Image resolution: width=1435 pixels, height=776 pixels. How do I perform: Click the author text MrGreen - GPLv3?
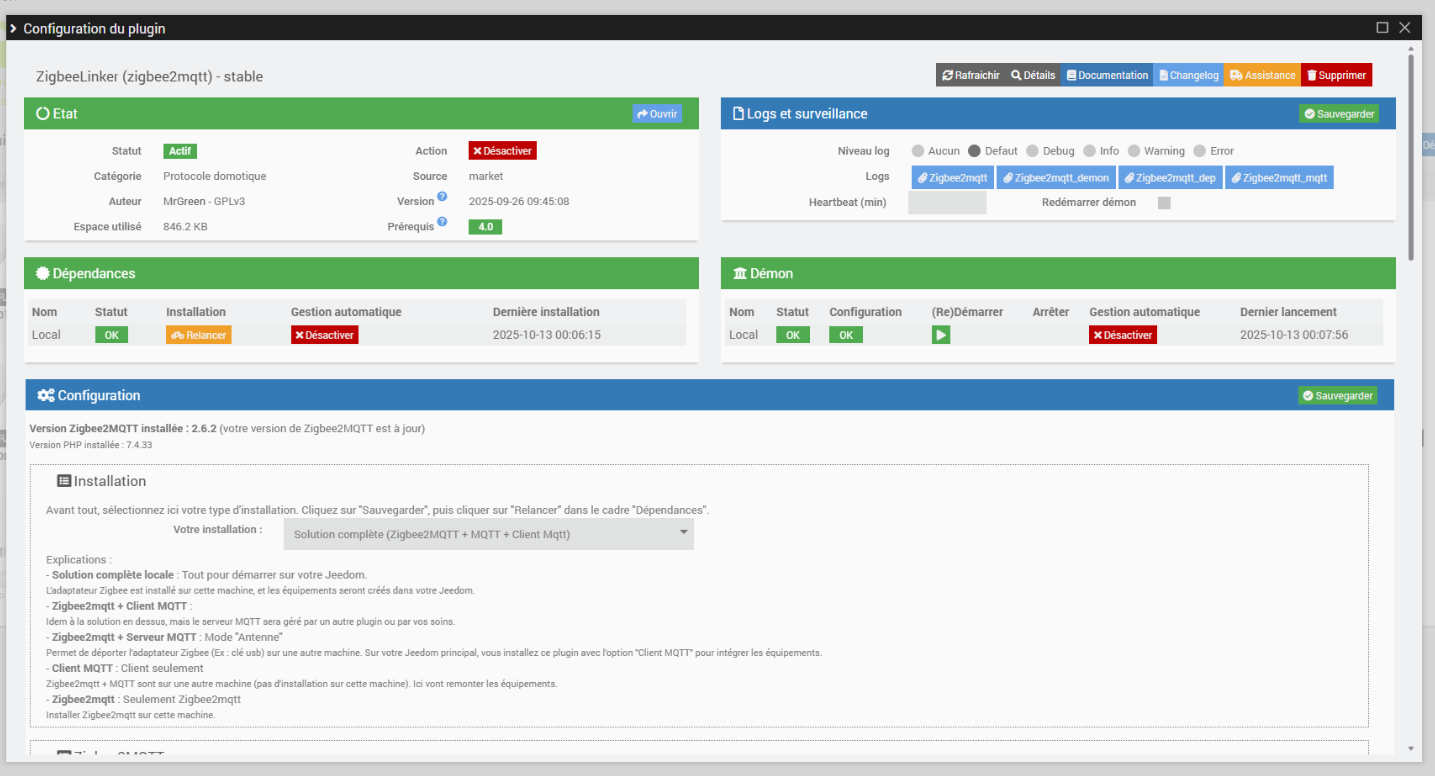[x=204, y=201]
